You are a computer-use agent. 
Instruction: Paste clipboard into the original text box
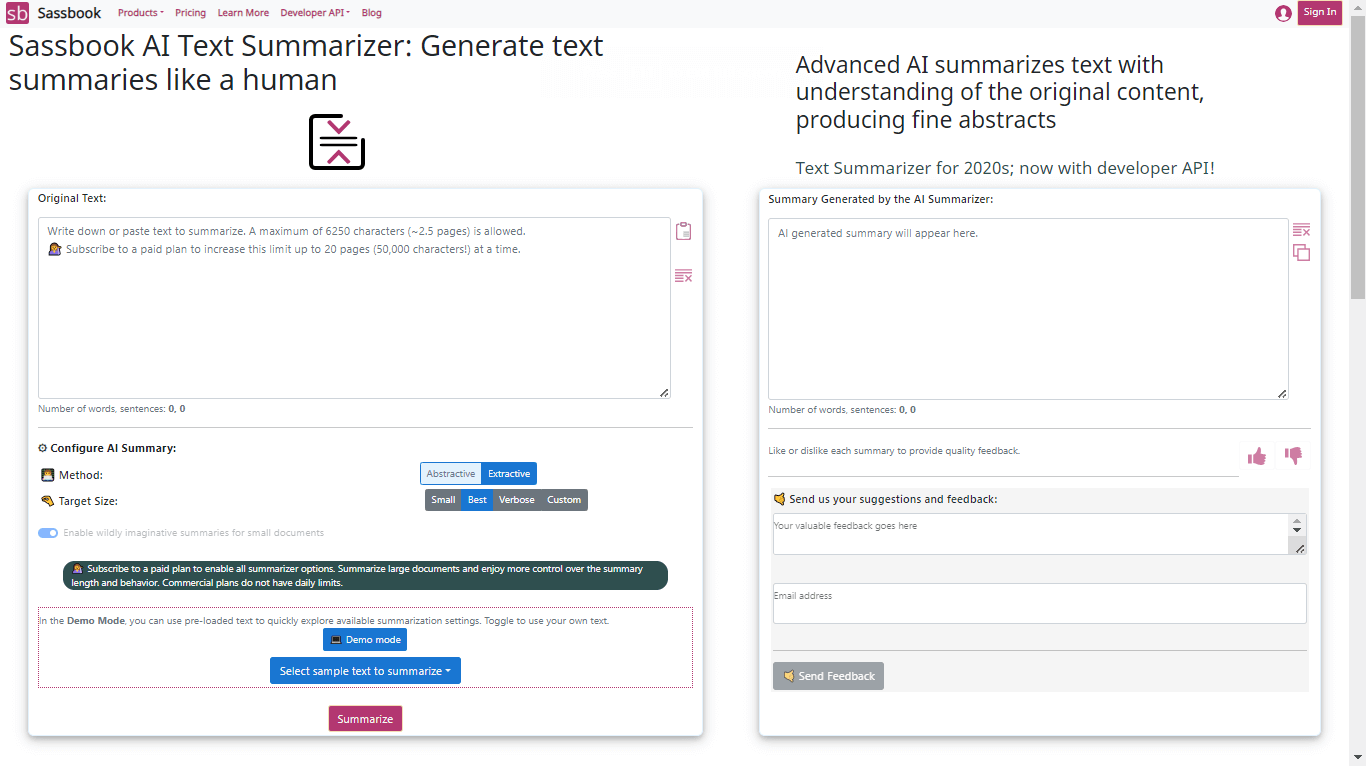(684, 231)
